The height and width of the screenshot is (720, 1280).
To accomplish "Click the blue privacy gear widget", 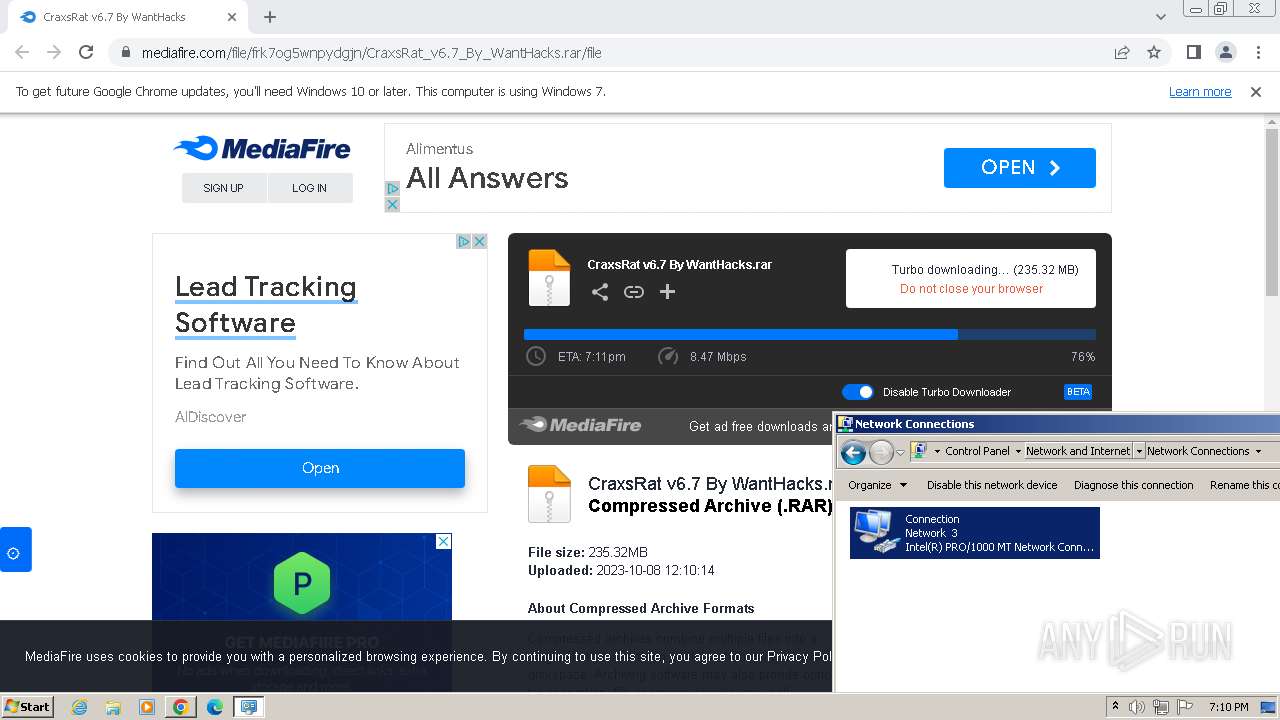I will (14, 551).
